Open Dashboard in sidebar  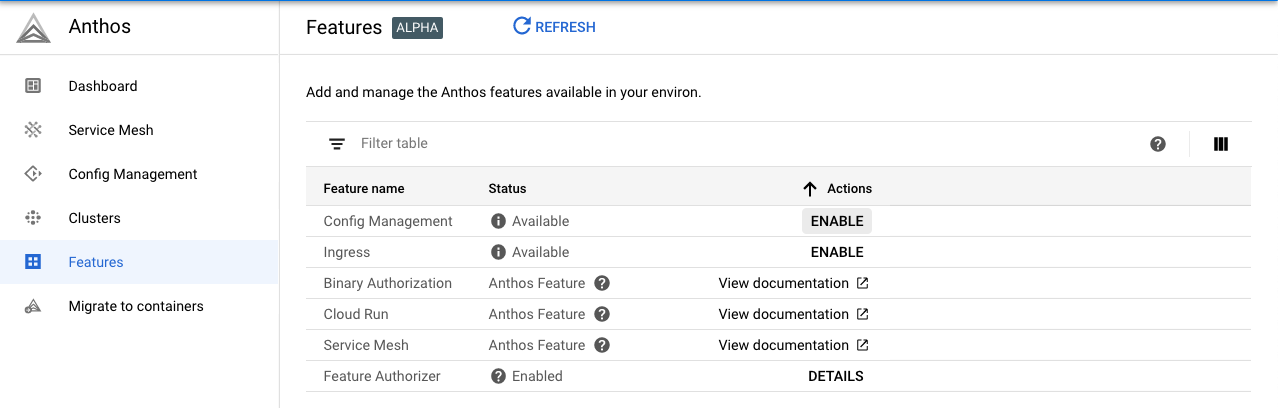click(139, 86)
